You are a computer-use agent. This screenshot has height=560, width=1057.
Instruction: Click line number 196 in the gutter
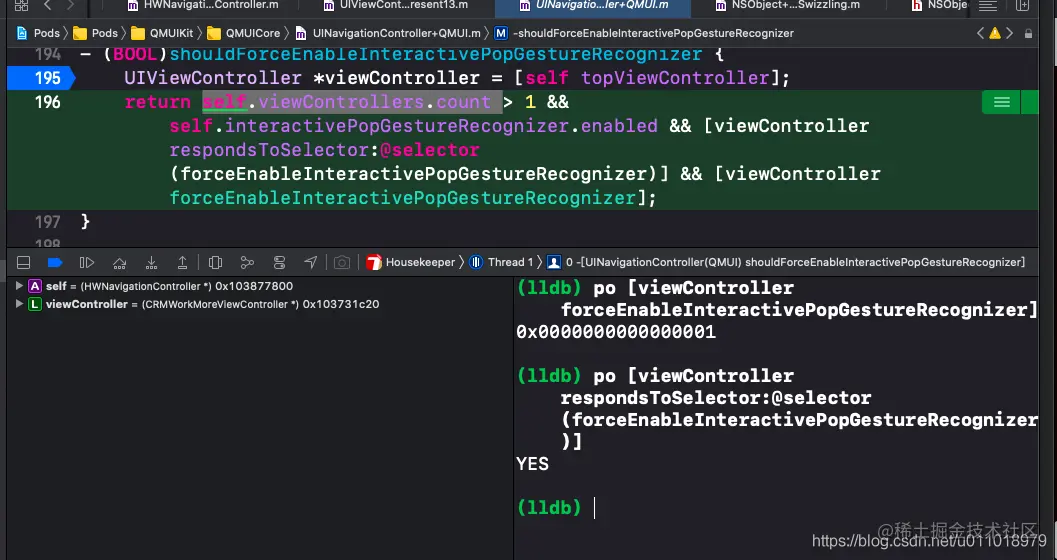tap(47, 102)
